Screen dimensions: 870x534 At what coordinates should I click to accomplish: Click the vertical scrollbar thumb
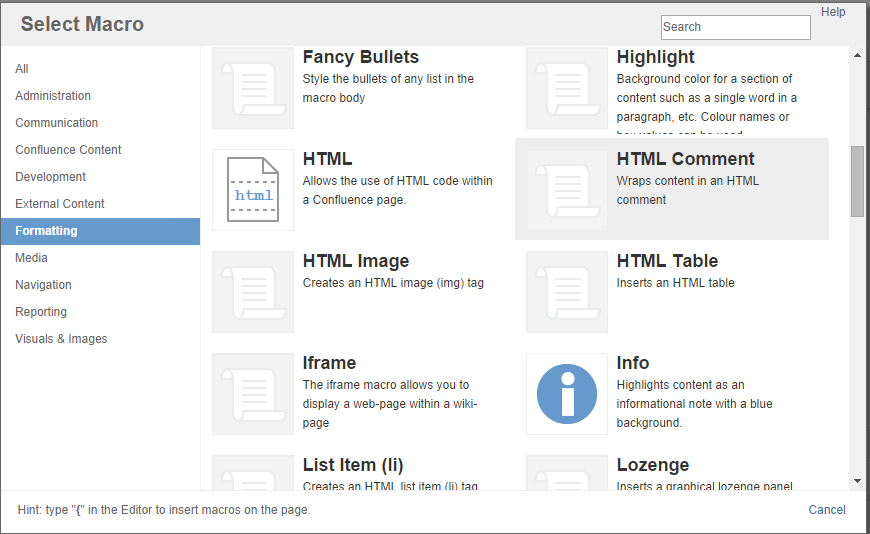[857, 182]
